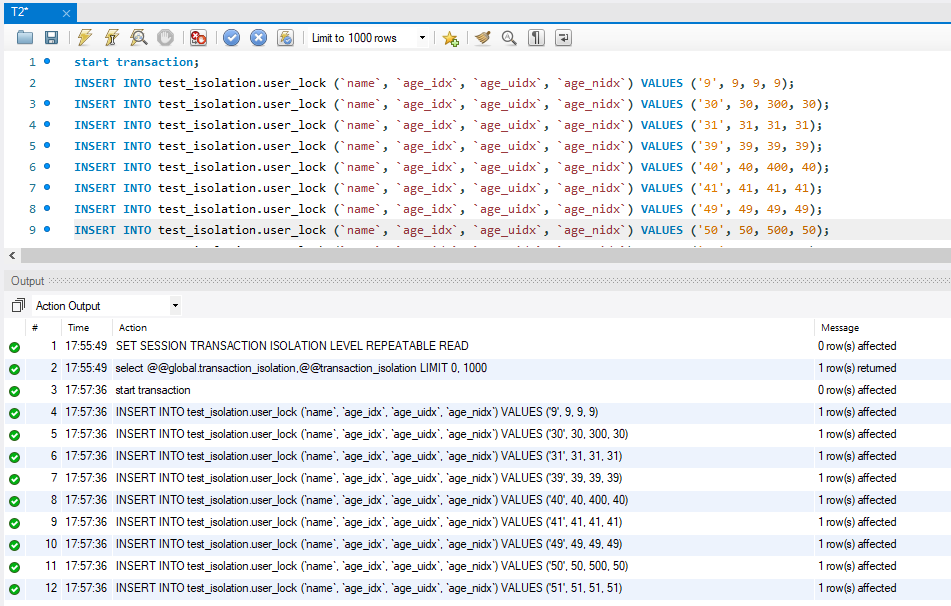The height and width of the screenshot is (606, 951).
Task: Click green success status icon of output row 1
Action: (x=15, y=347)
